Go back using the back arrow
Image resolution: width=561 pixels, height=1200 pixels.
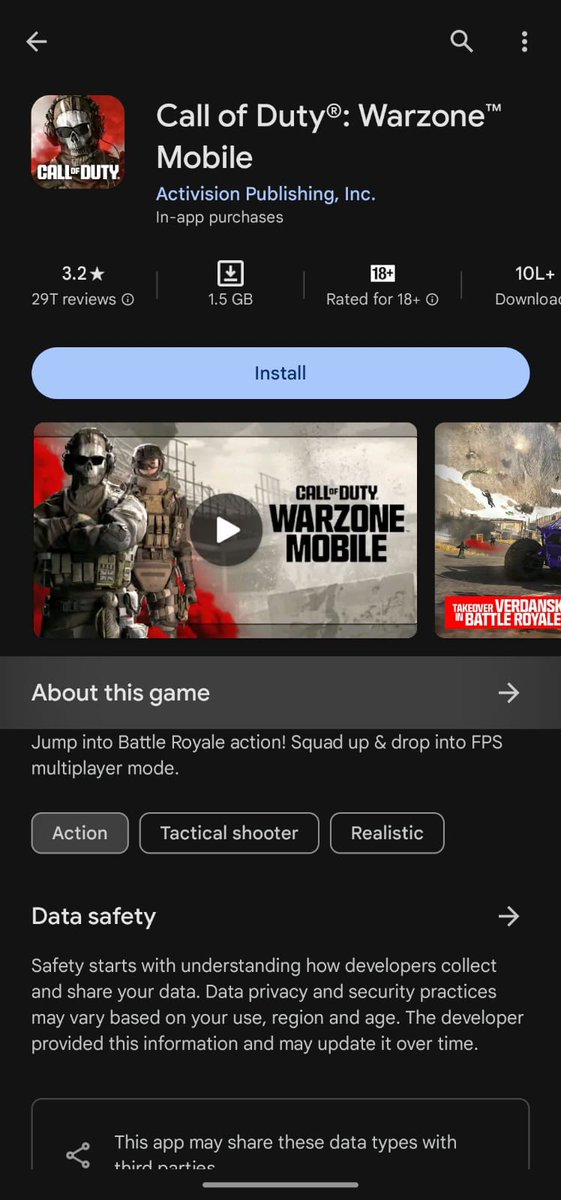(37, 41)
